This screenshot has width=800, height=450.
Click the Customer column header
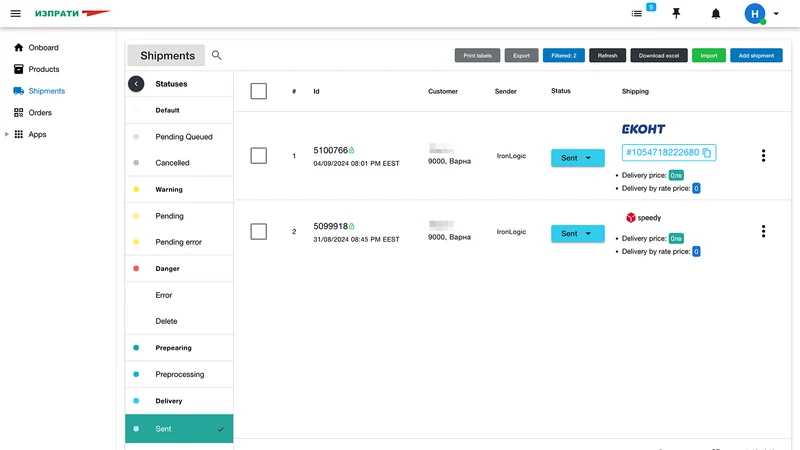[442, 91]
